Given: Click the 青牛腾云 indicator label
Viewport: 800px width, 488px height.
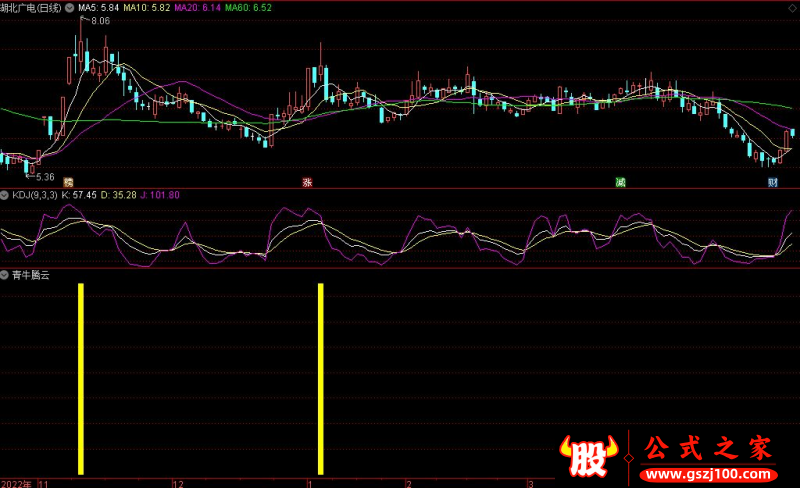Looking at the screenshot, I should pos(31,275).
